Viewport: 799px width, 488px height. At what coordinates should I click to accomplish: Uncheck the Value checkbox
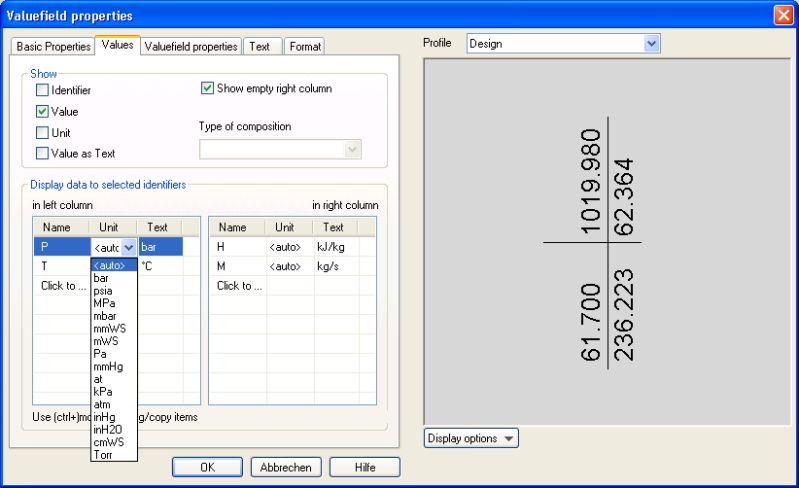[42, 111]
